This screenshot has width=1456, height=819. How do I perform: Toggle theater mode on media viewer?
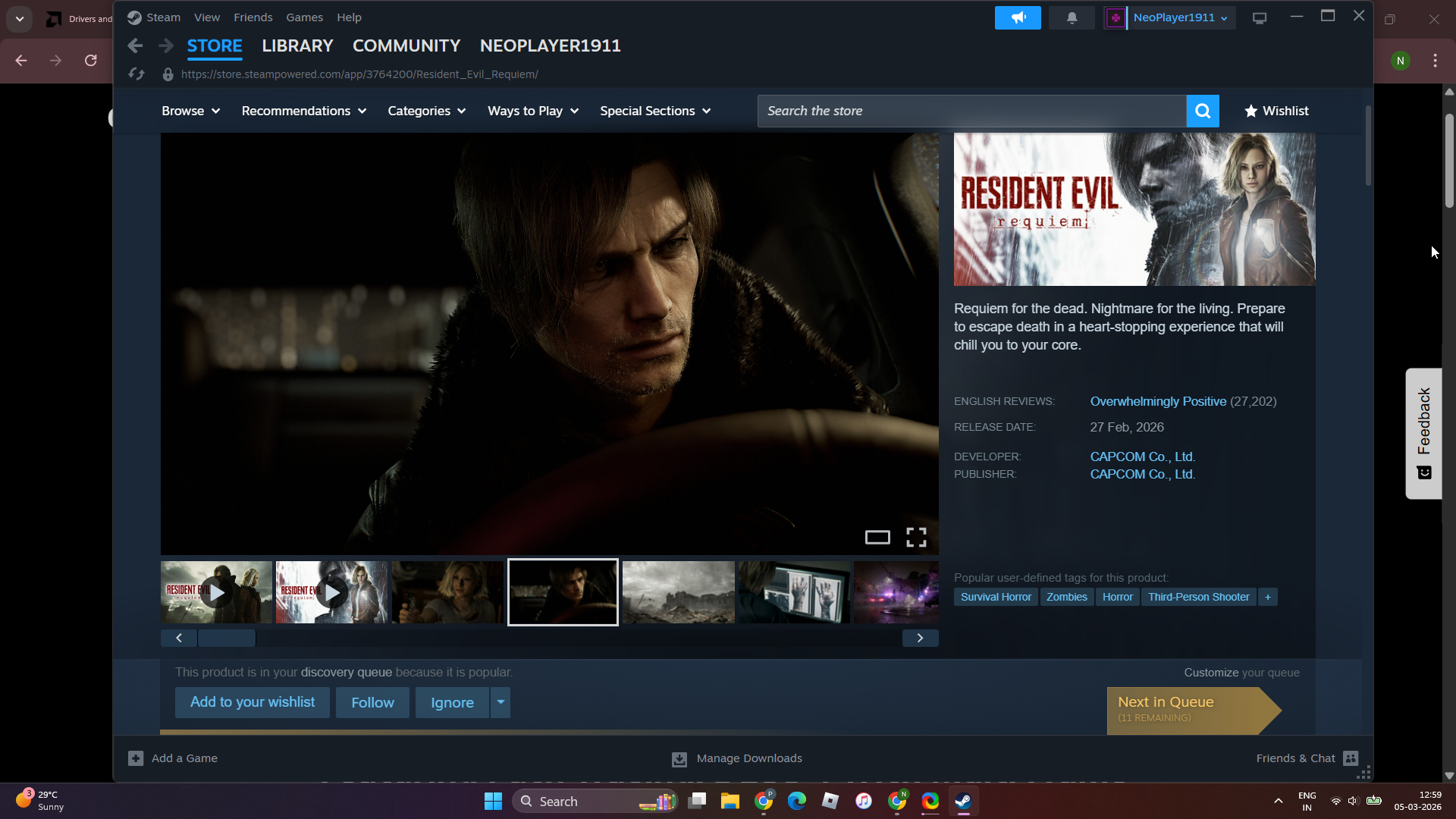(877, 538)
